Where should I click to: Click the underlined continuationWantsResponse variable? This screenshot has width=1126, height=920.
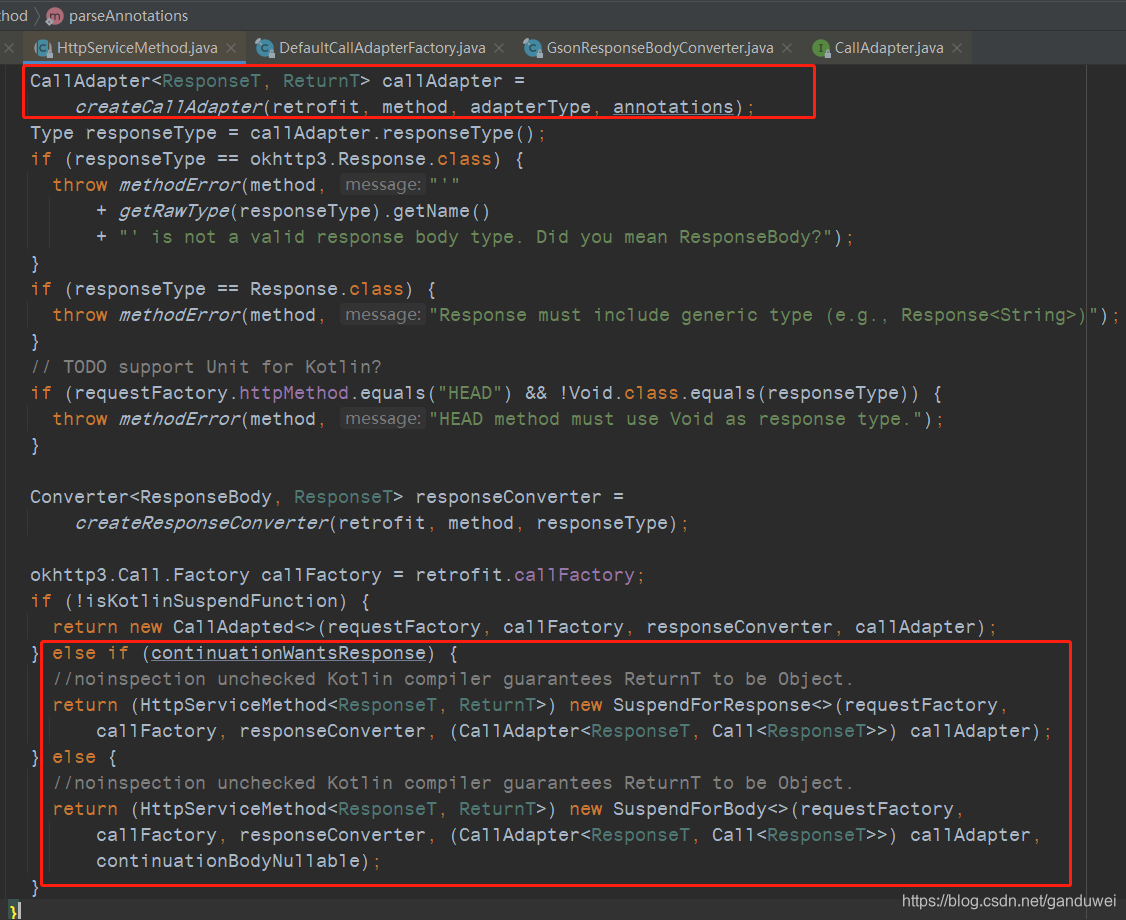point(288,653)
